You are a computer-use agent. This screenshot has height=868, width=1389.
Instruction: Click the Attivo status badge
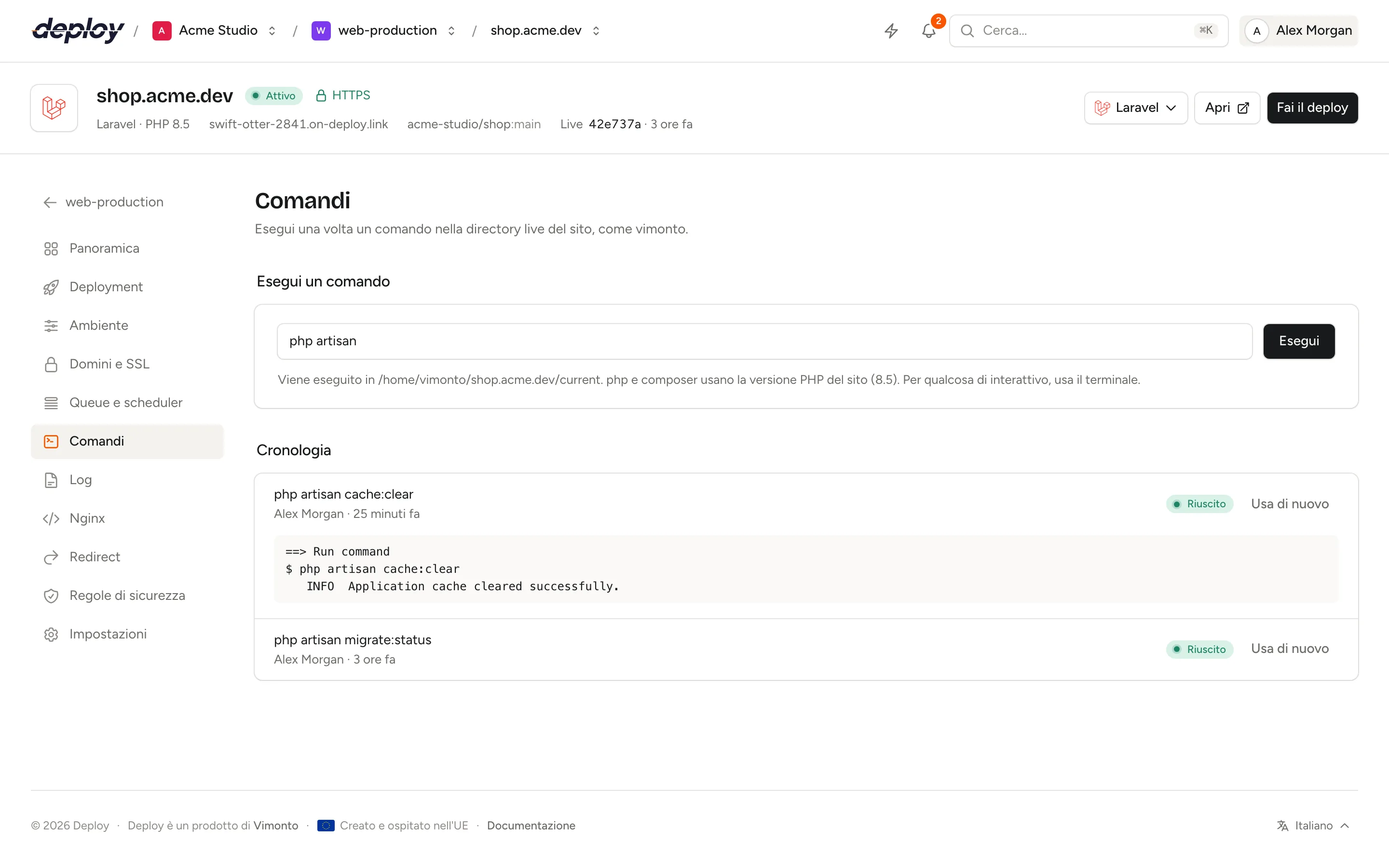click(274, 96)
